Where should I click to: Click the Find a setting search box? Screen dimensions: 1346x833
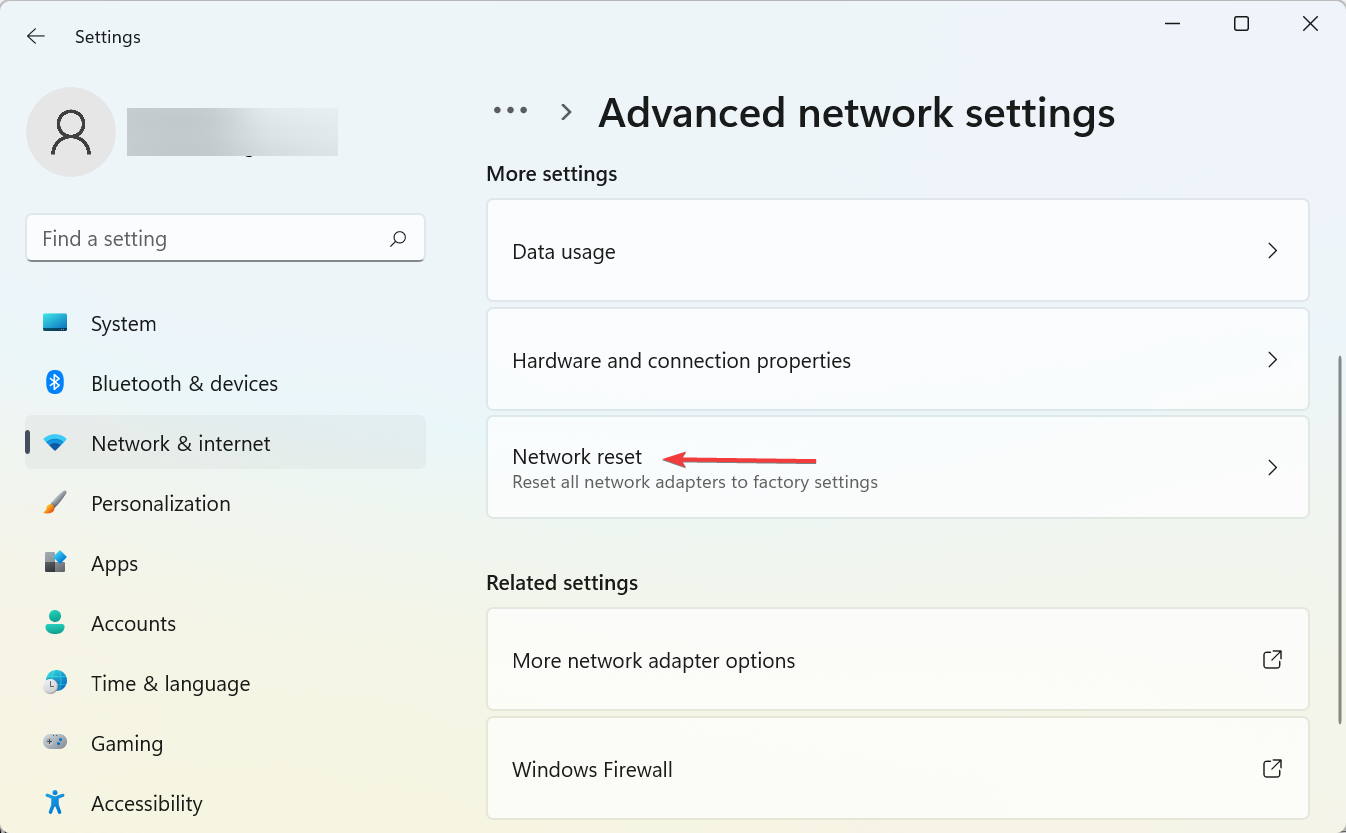210,239
